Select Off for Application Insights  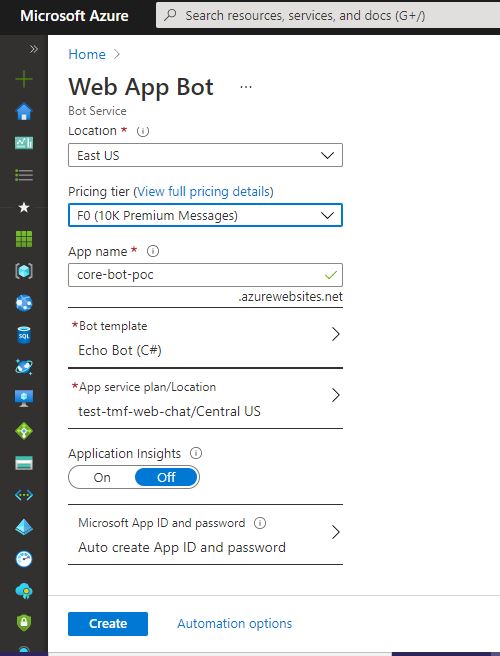click(166, 477)
